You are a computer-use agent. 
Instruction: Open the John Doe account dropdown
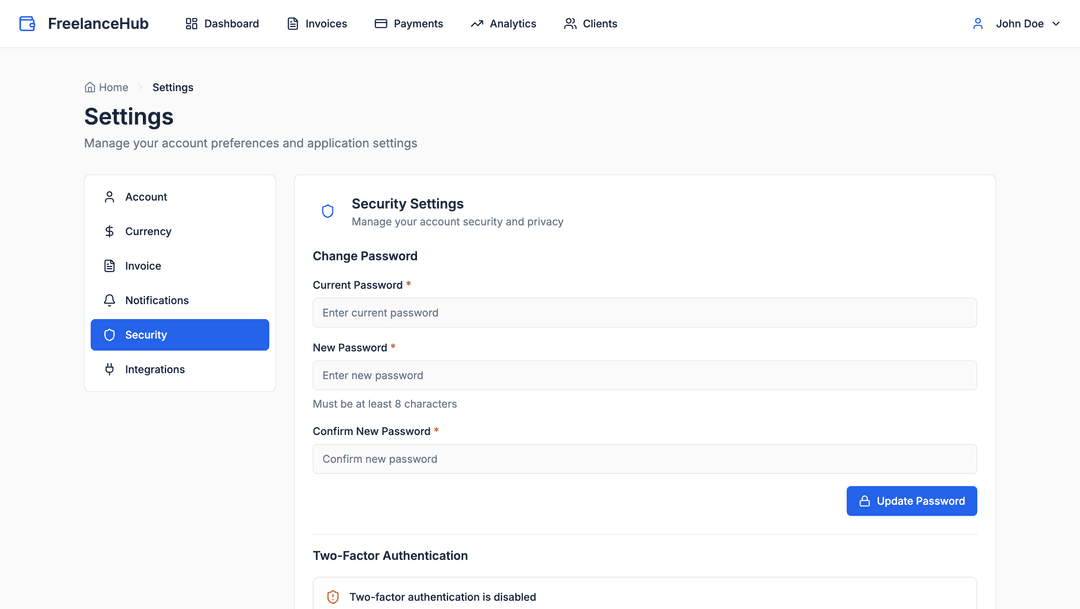[x=1015, y=22]
